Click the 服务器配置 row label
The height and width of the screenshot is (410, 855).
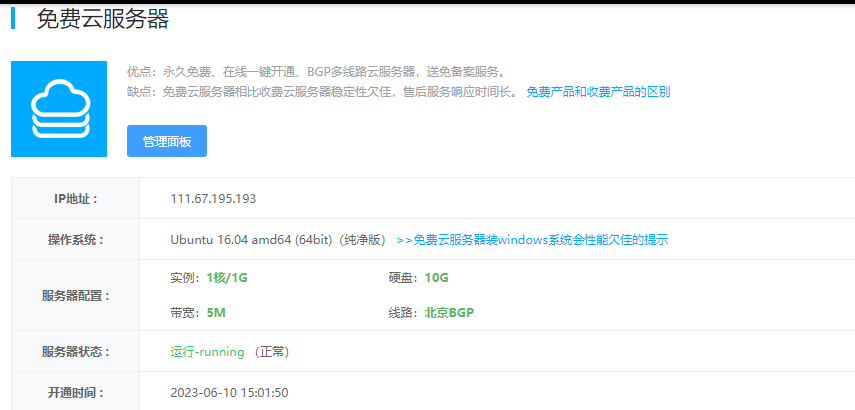(76, 296)
